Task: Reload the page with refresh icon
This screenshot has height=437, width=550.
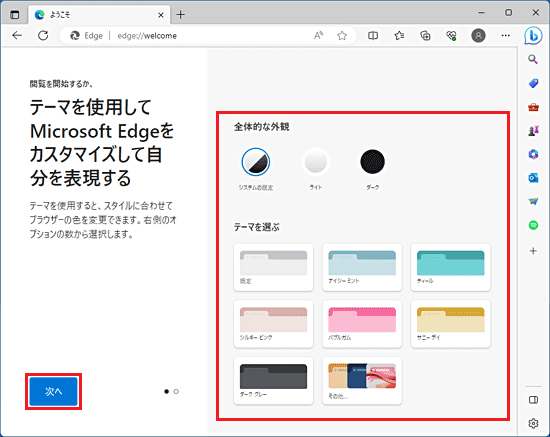Action: [43, 35]
